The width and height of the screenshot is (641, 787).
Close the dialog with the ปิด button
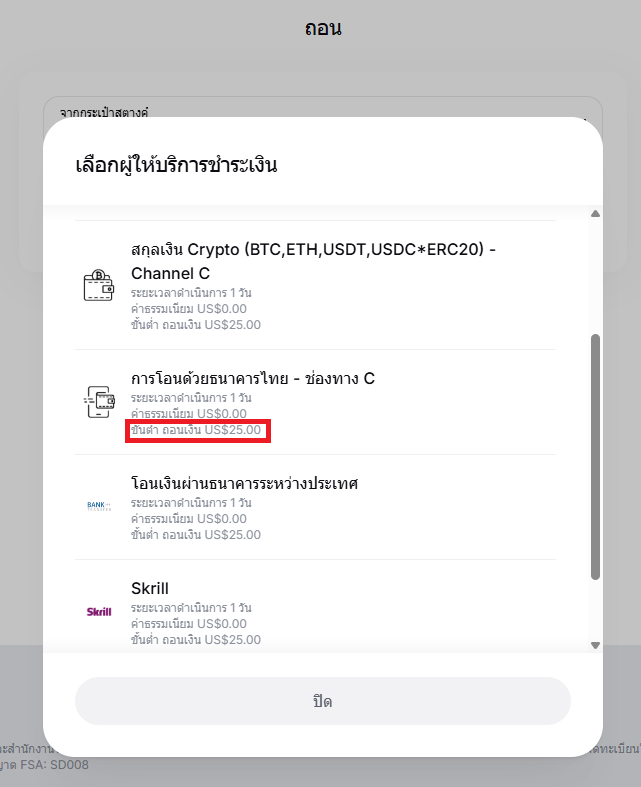pos(322,701)
